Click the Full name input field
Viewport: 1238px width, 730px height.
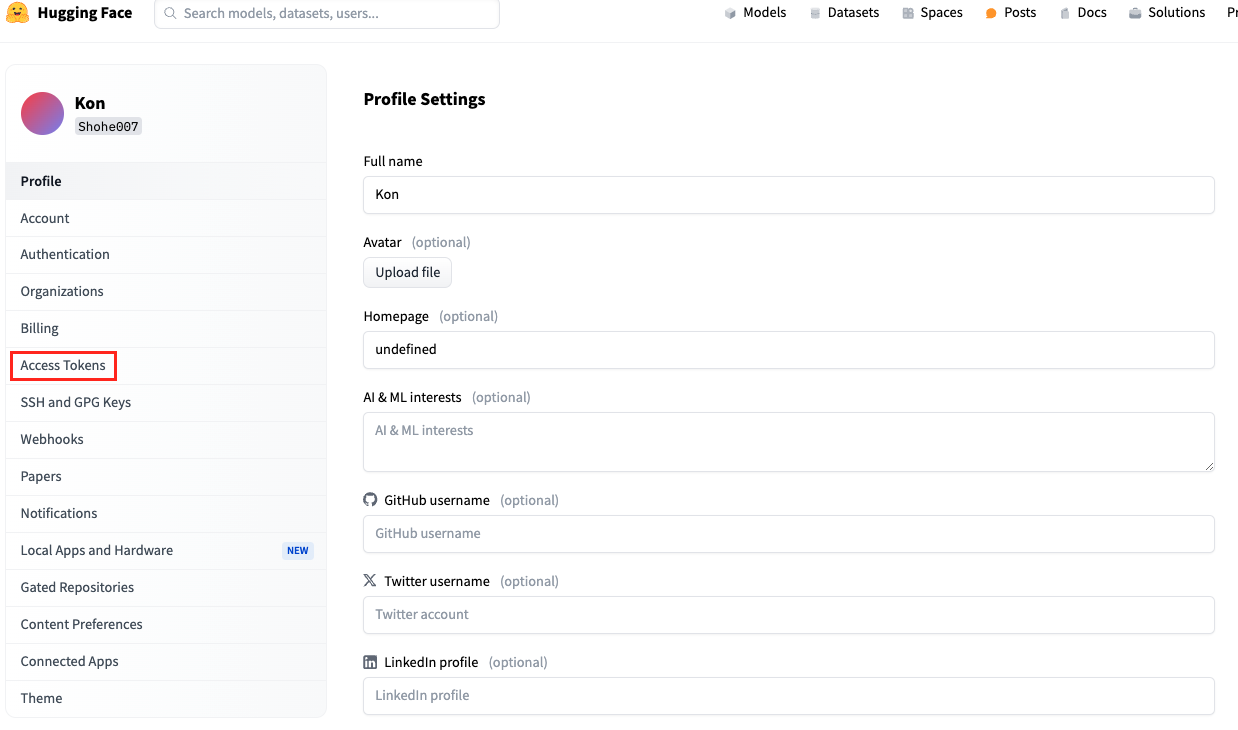click(x=788, y=195)
